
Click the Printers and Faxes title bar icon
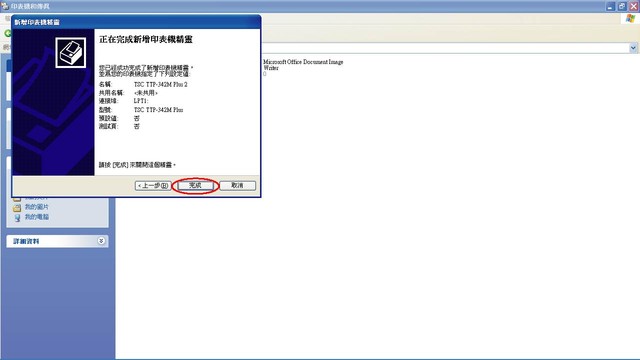4,6
